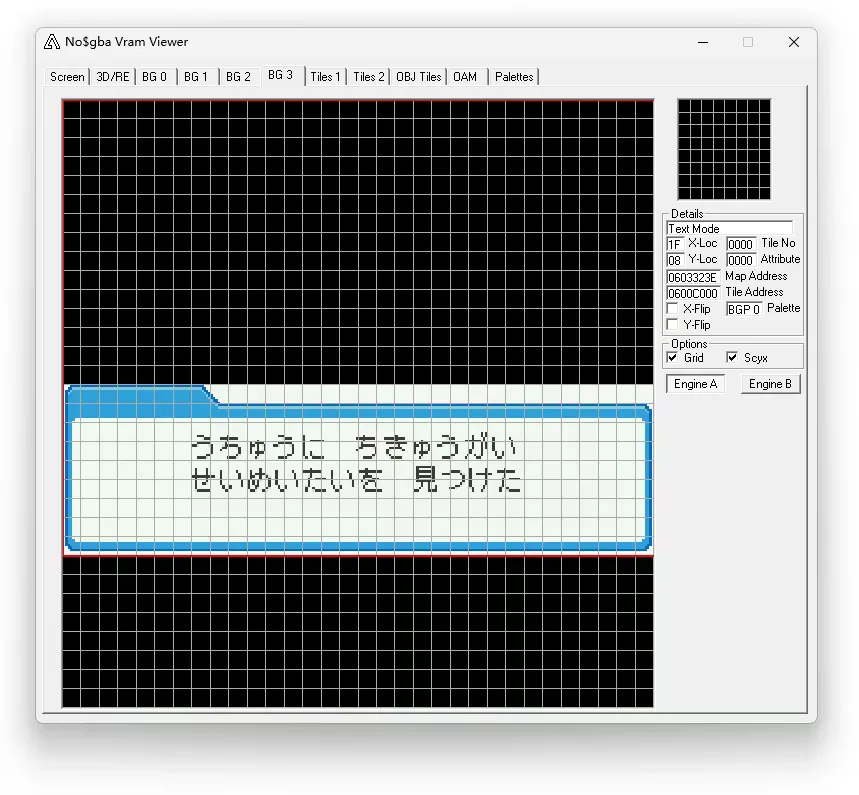Select the BG 0 tab
Screen dimensions: 859x795
coord(154,77)
